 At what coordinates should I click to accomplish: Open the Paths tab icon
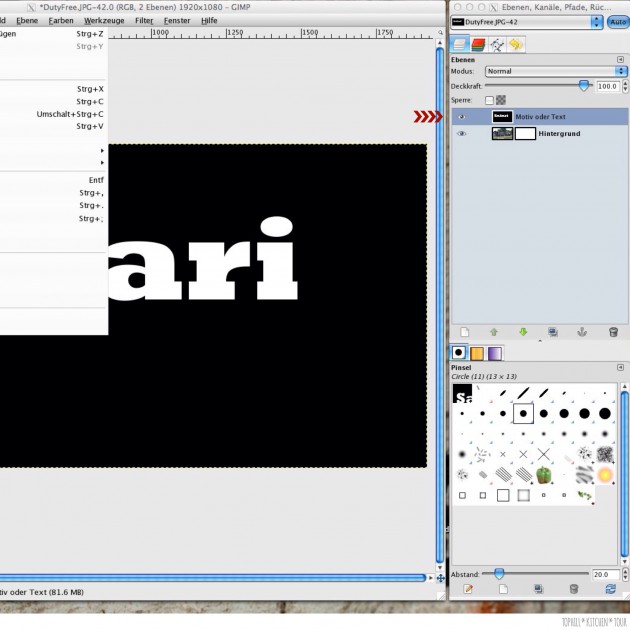497,44
